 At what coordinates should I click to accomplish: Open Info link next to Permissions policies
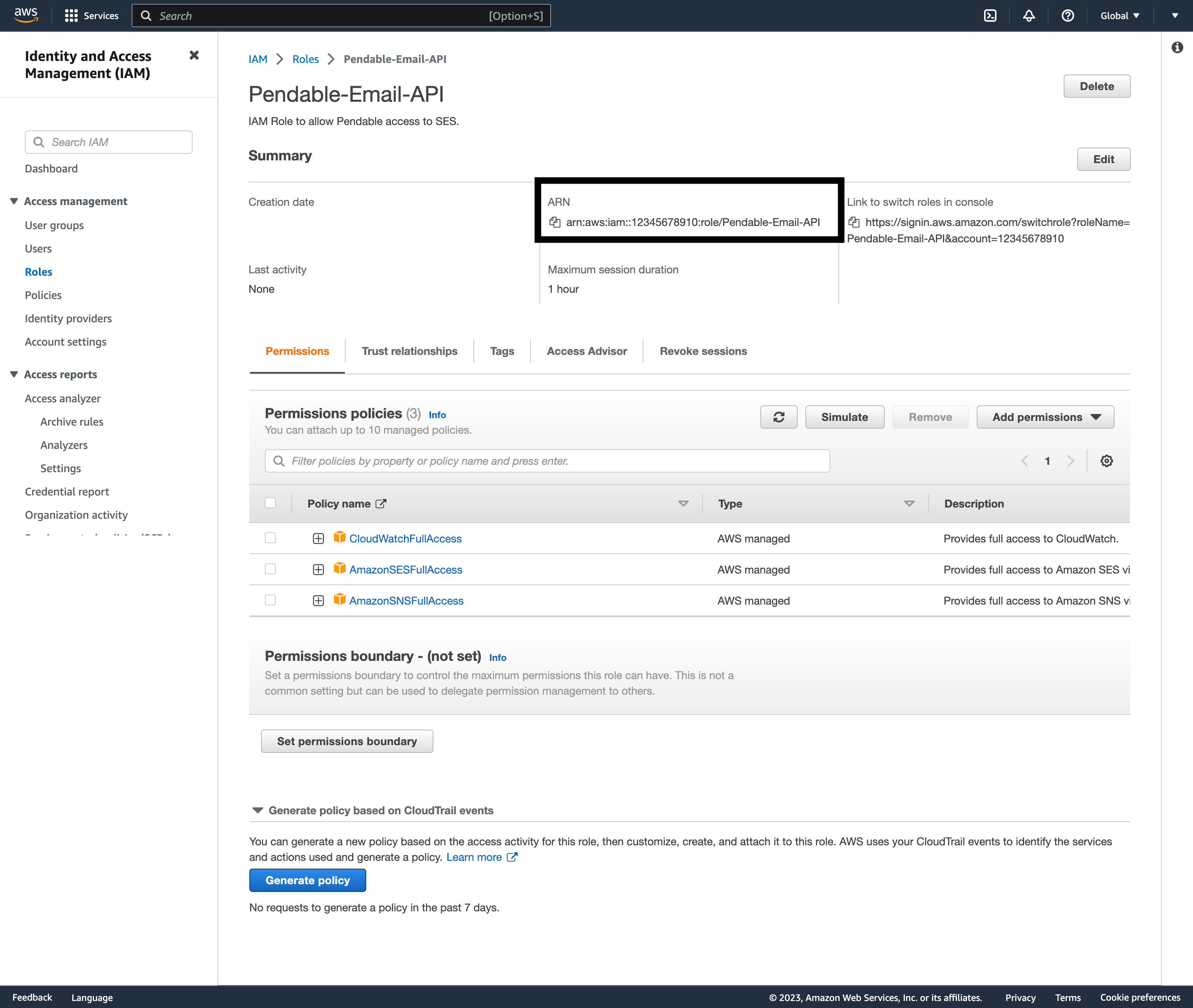[x=437, y=415]
